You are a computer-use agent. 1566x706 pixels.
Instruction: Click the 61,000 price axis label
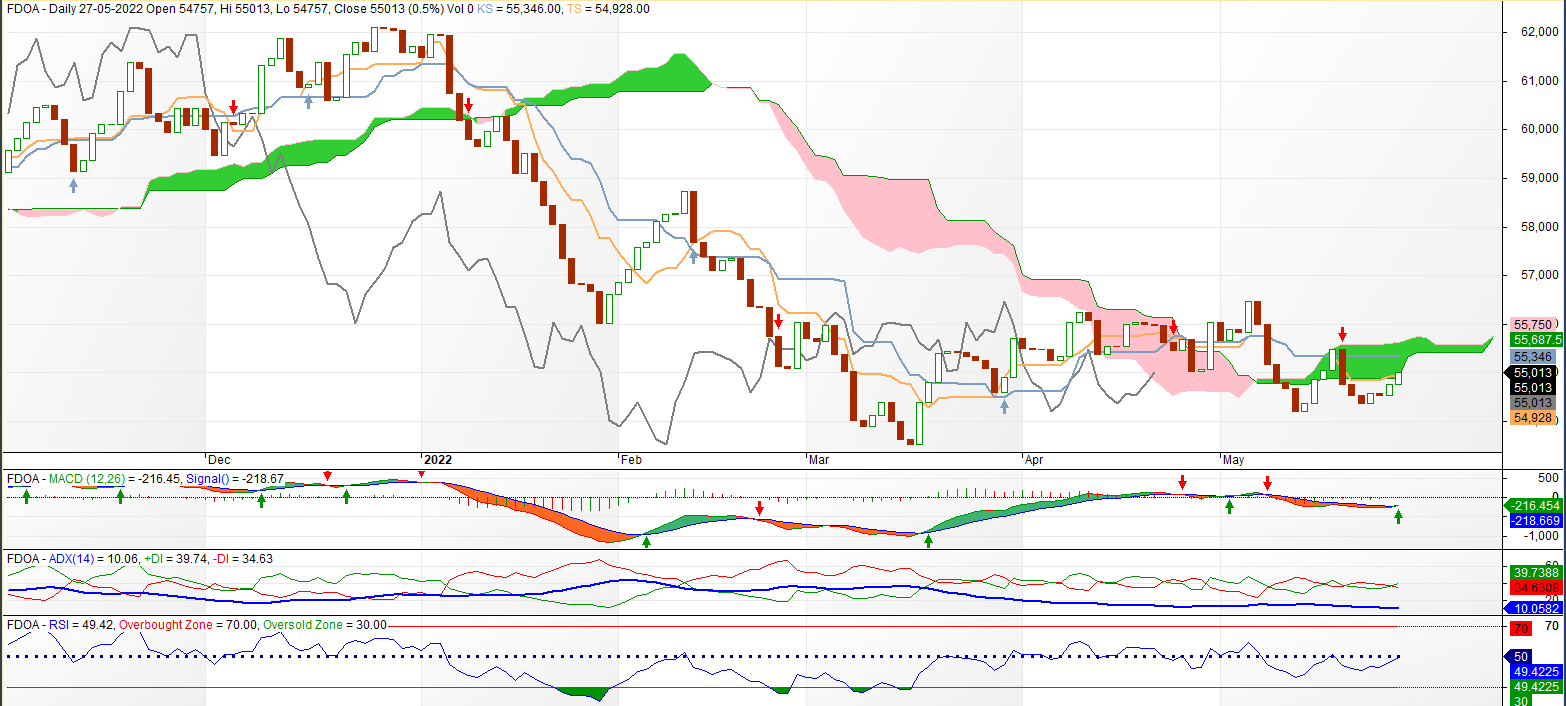1540,81
